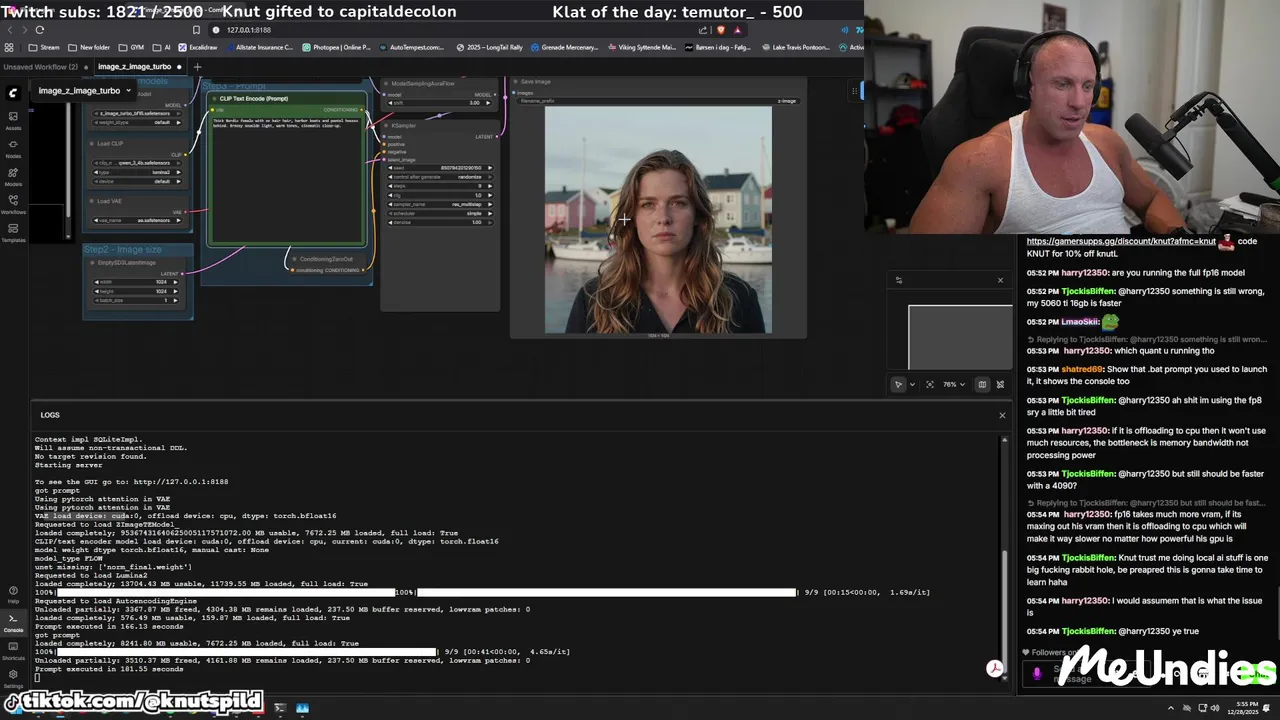Expand the cursor mode dropdown arrow
This screenshot has height=720, width=1280.
[912, 384]
